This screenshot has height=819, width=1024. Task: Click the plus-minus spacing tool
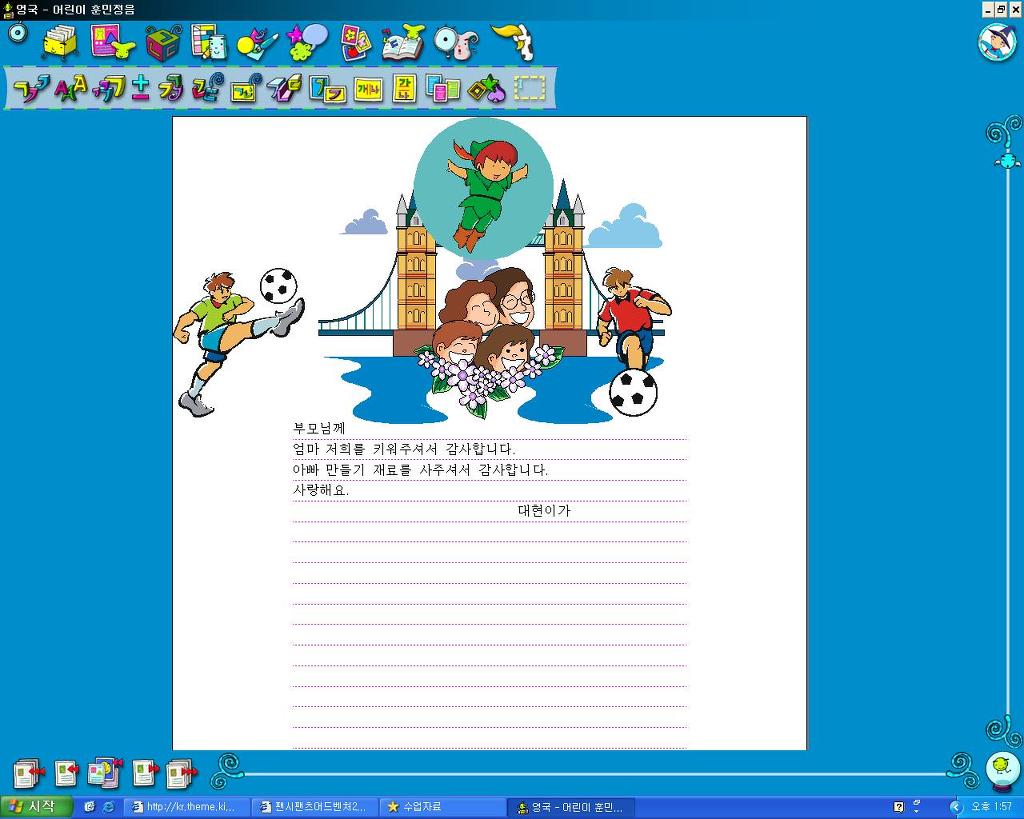tap(140, 88)
